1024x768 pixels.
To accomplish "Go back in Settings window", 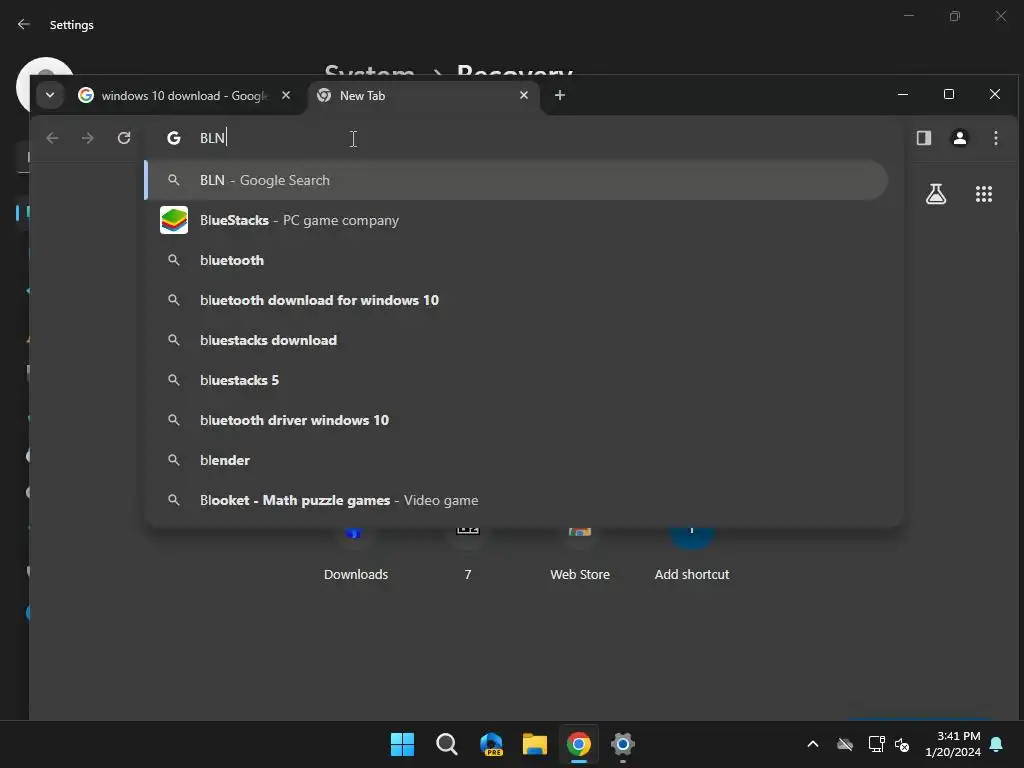I will pyautogui.click(x=24, y=24).
